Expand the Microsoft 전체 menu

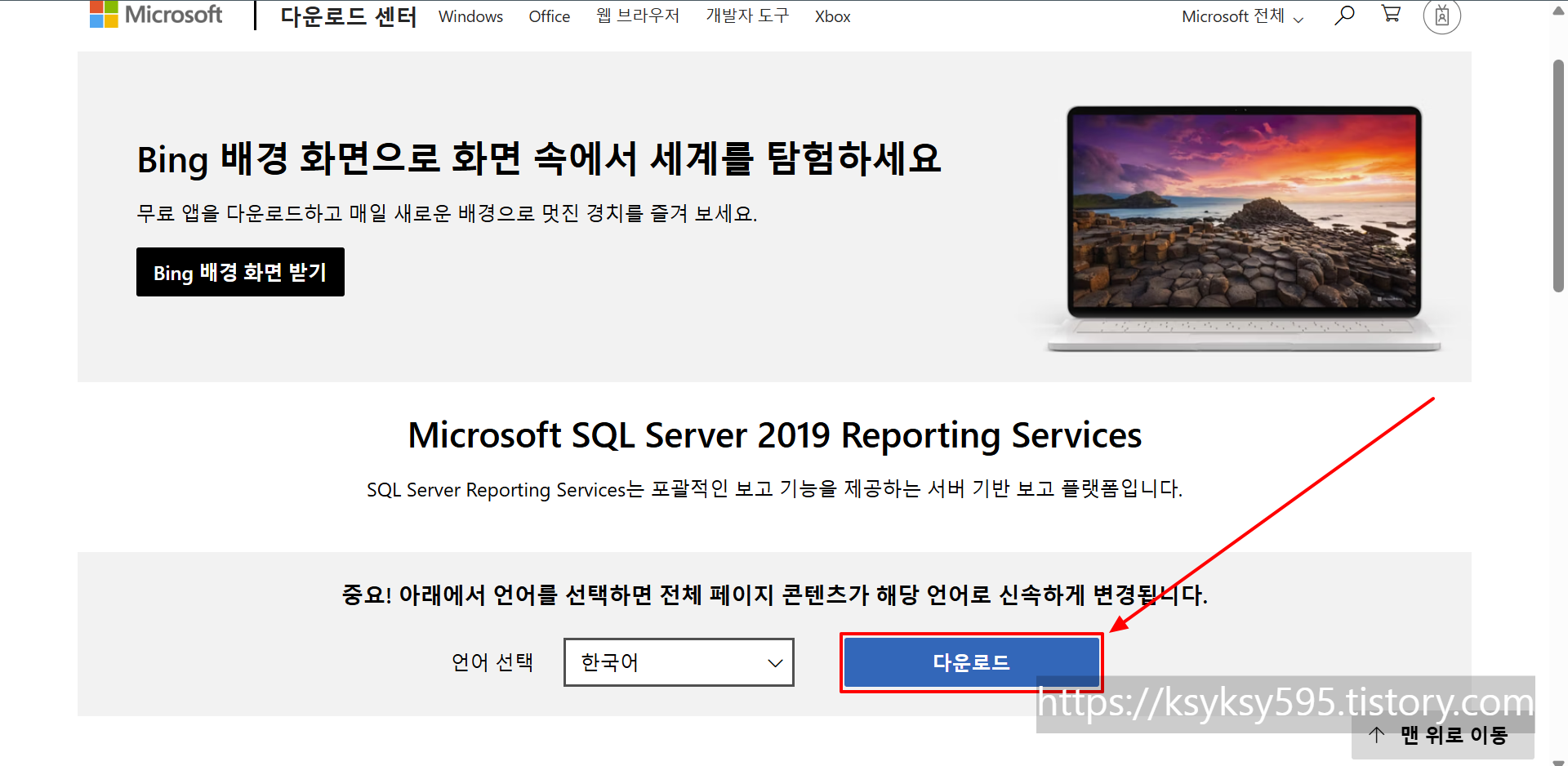point(1242,16)
